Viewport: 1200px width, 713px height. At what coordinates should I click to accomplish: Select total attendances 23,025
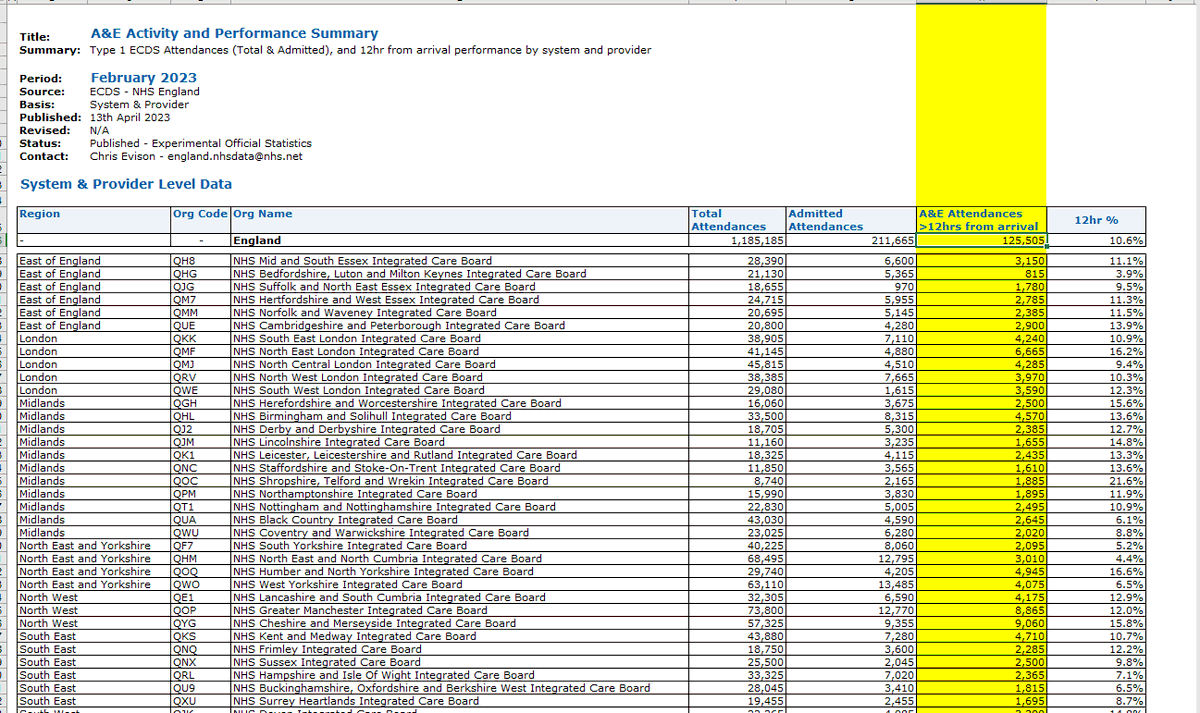tap(737, 533)
